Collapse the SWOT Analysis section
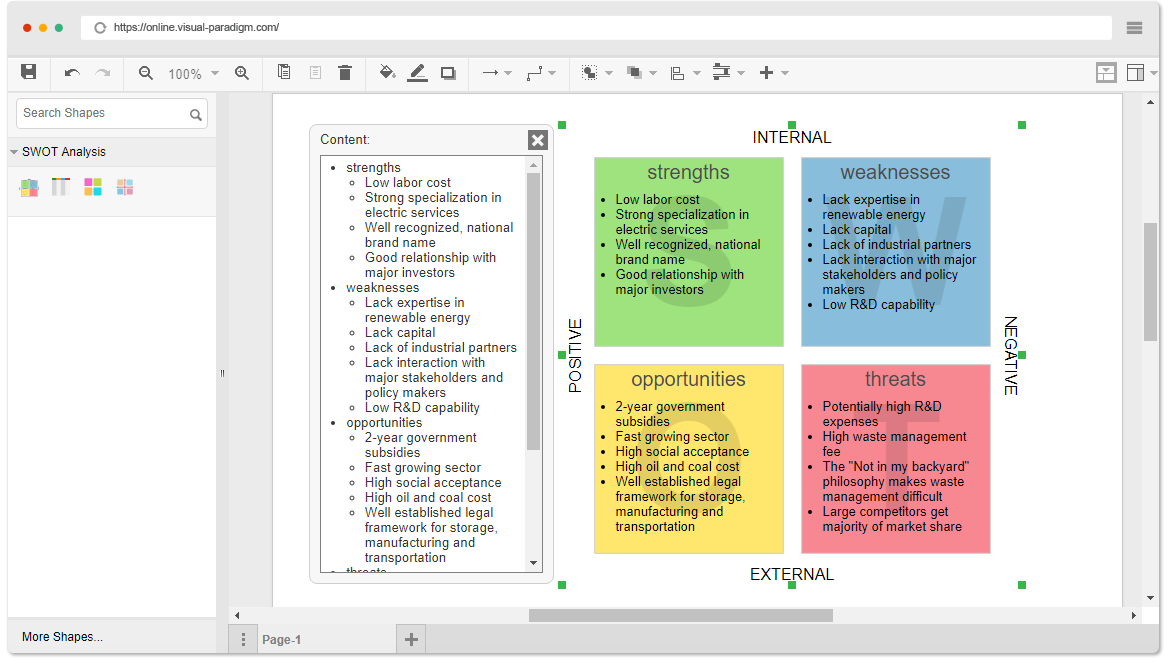 point(14,151)
